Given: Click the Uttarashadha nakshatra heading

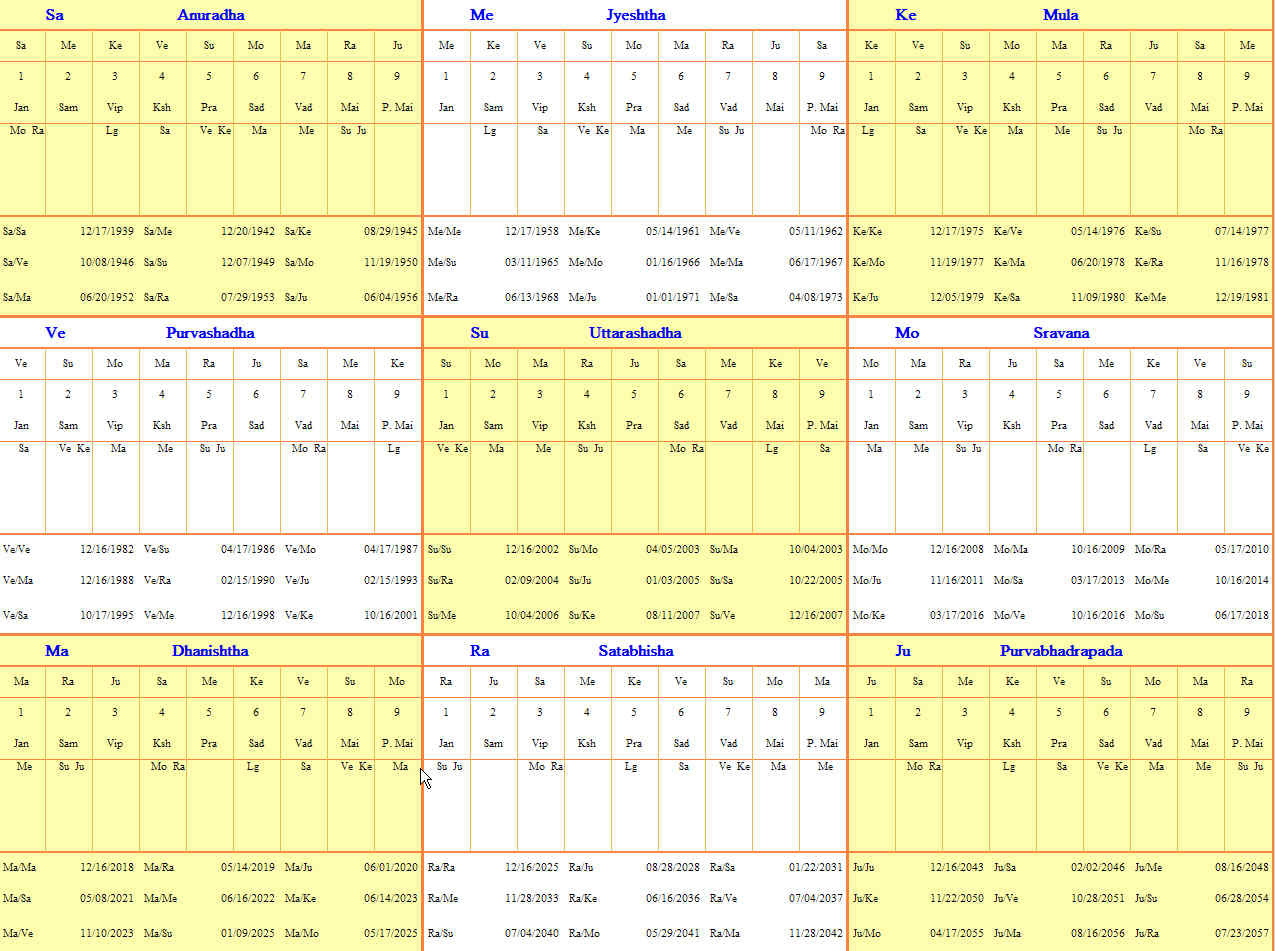Looking at the screenshot, I should coord(635,333).
